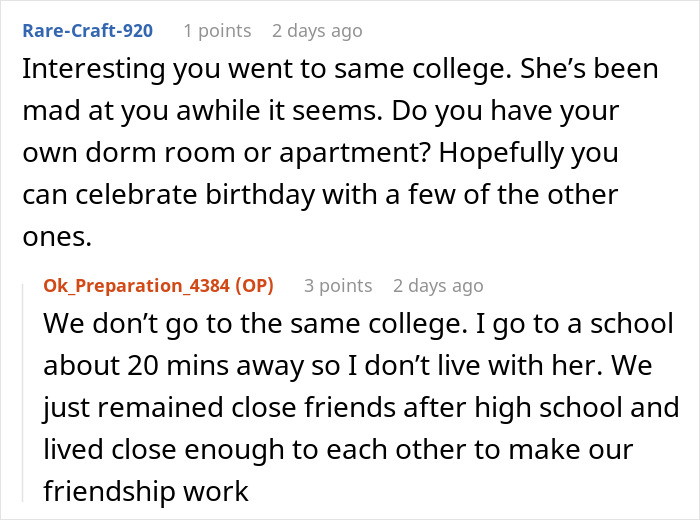Click the final line "friendship work"

pyautogui.click(x=146, y=491)
